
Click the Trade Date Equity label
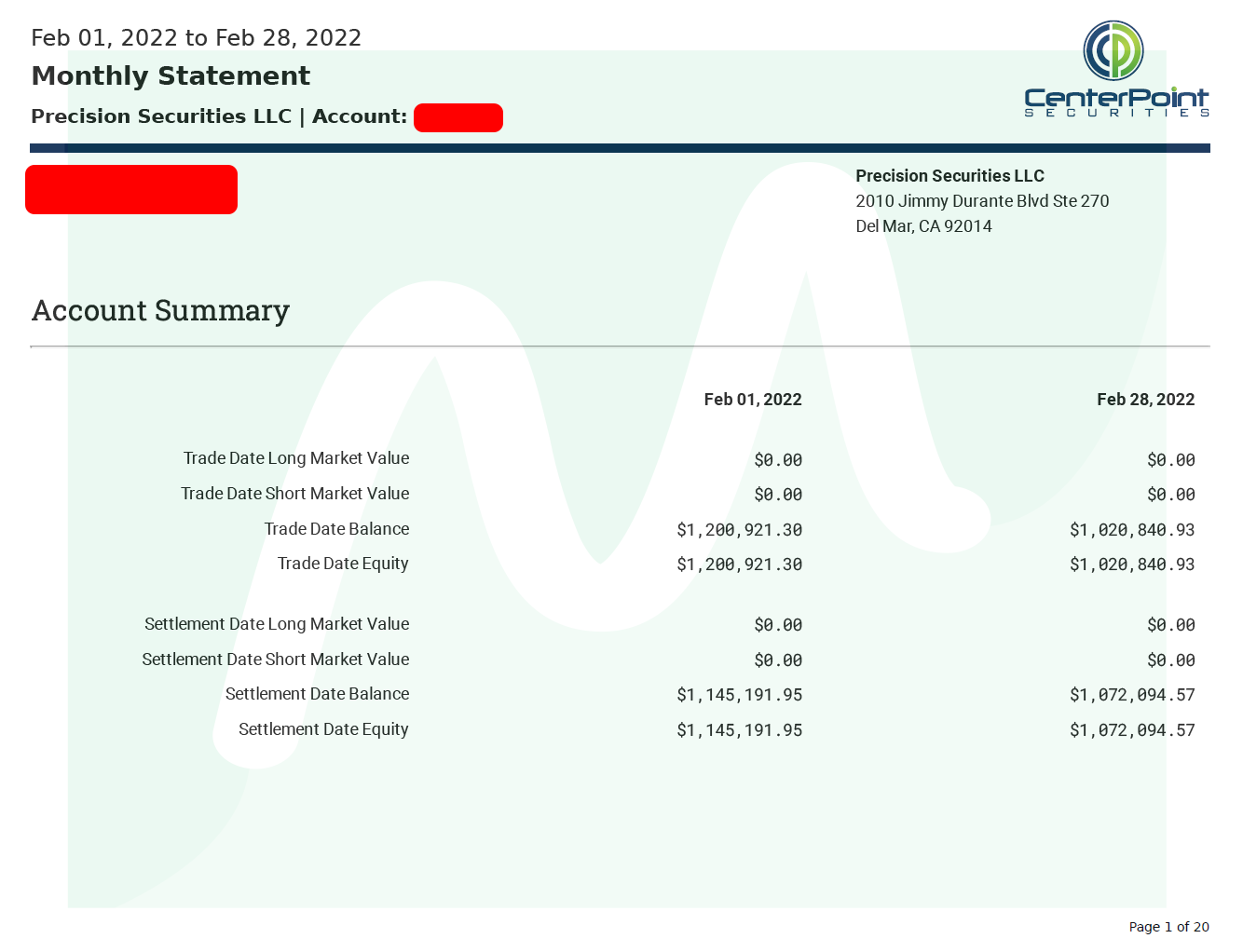(x=343, y=564)
